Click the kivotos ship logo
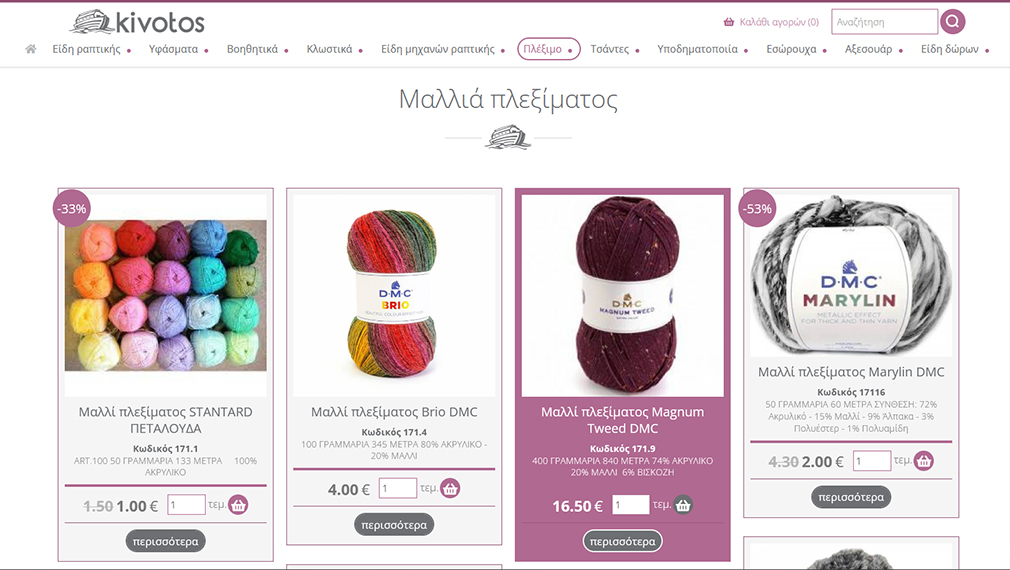 point(137,22)
